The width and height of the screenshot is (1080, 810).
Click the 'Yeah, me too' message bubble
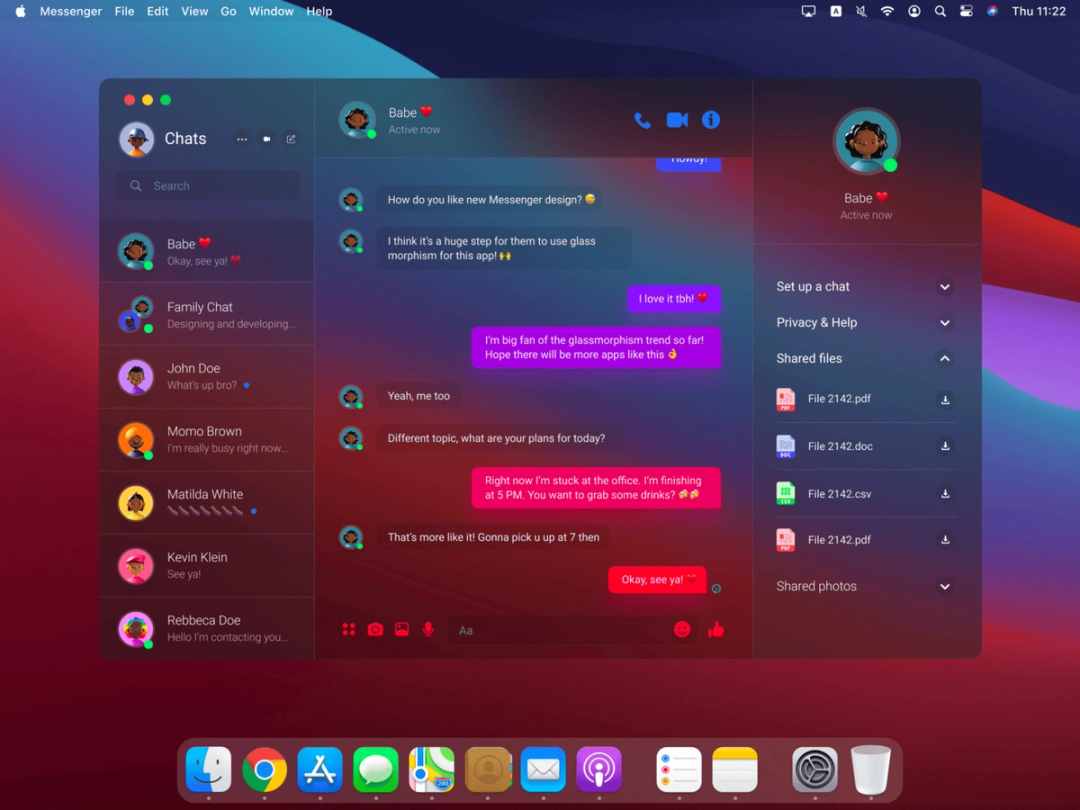419,396
